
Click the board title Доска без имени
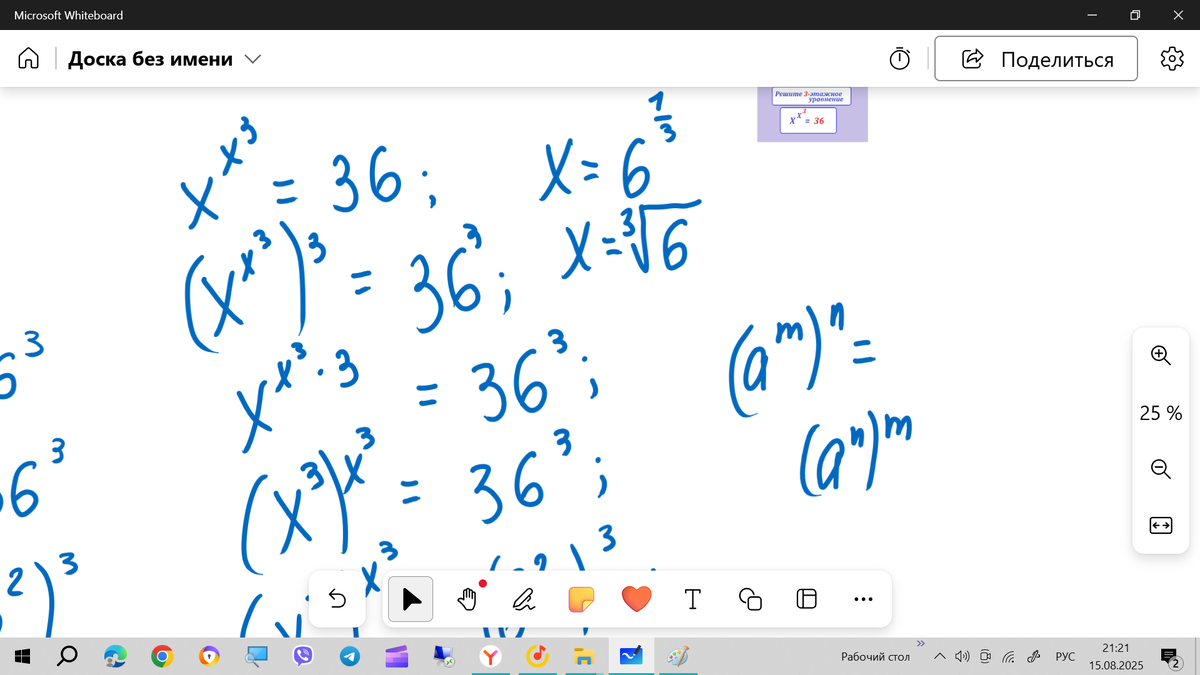pyautogui.click(x=150, y=59)
